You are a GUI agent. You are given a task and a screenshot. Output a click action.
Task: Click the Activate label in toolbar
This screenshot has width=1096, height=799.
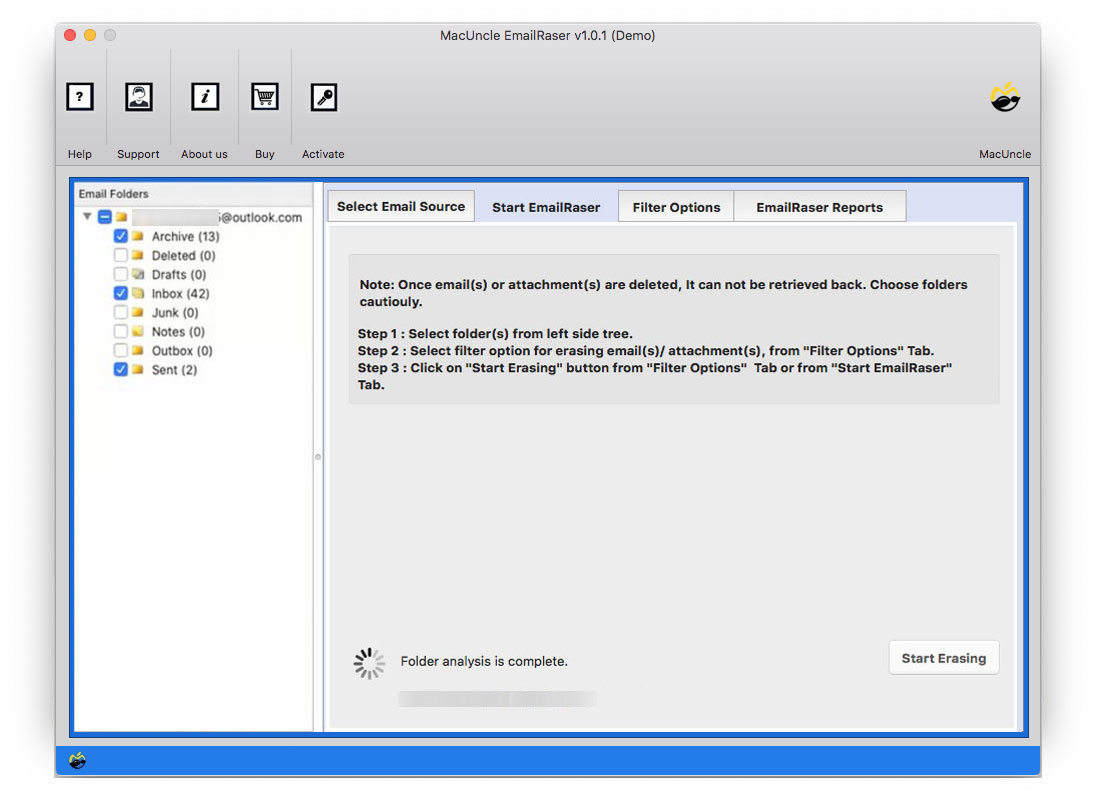323,154
